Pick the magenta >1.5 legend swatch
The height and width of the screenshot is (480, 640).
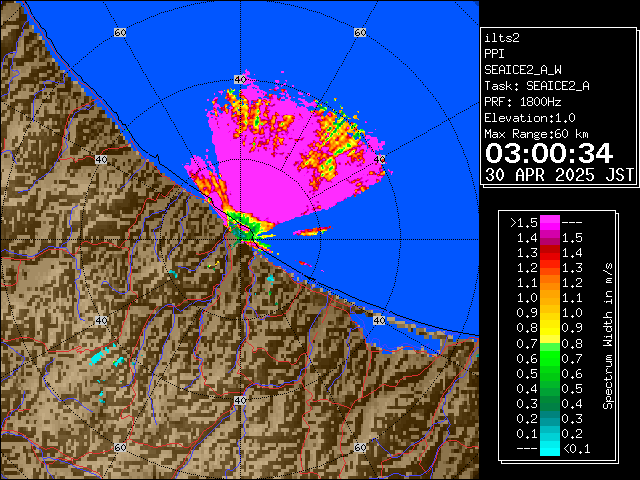coord(550,222)
